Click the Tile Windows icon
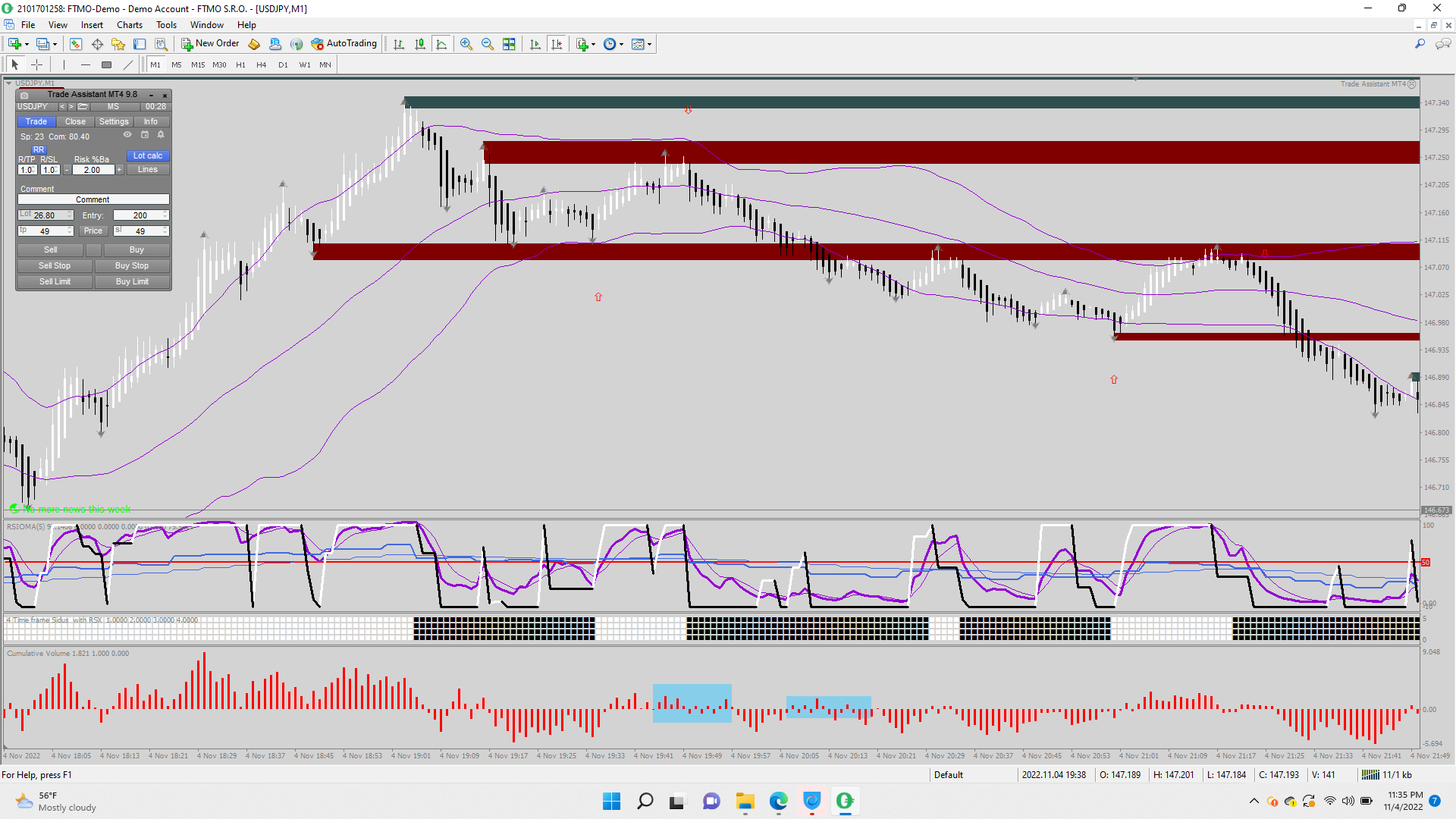Screen dimensions: 1456x819 (509, 44)
